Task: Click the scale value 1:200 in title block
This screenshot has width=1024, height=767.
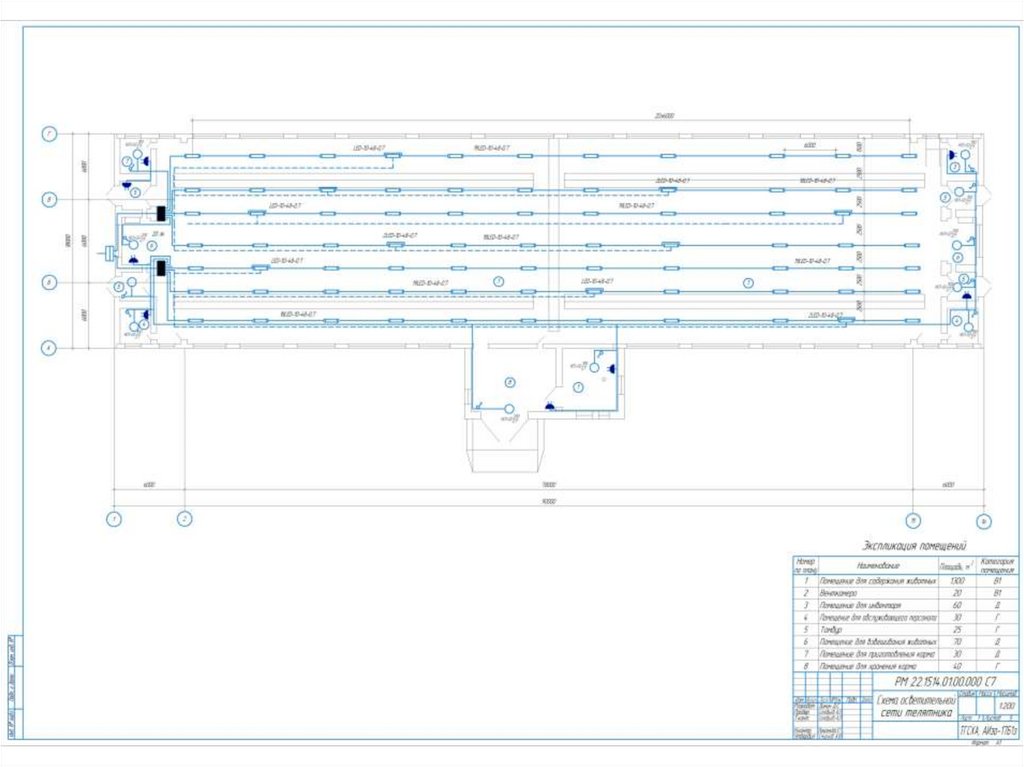Action: click(x=1006, y=706)
